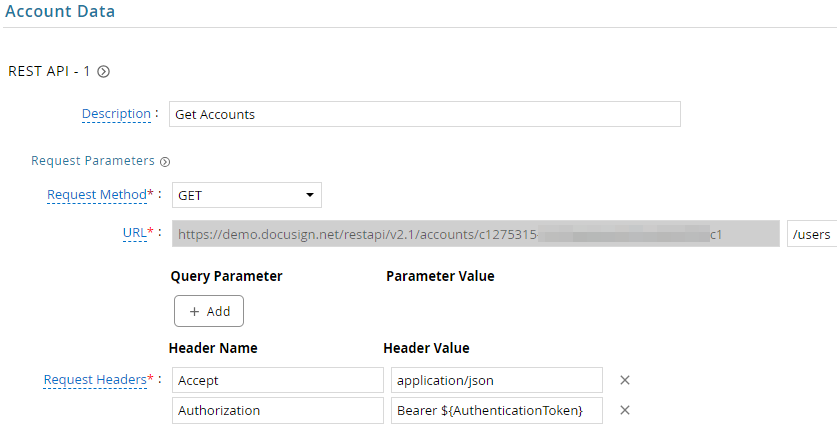
Task: Click the Request Method help link
Action: pyautogui.click(x=97, y=195)
